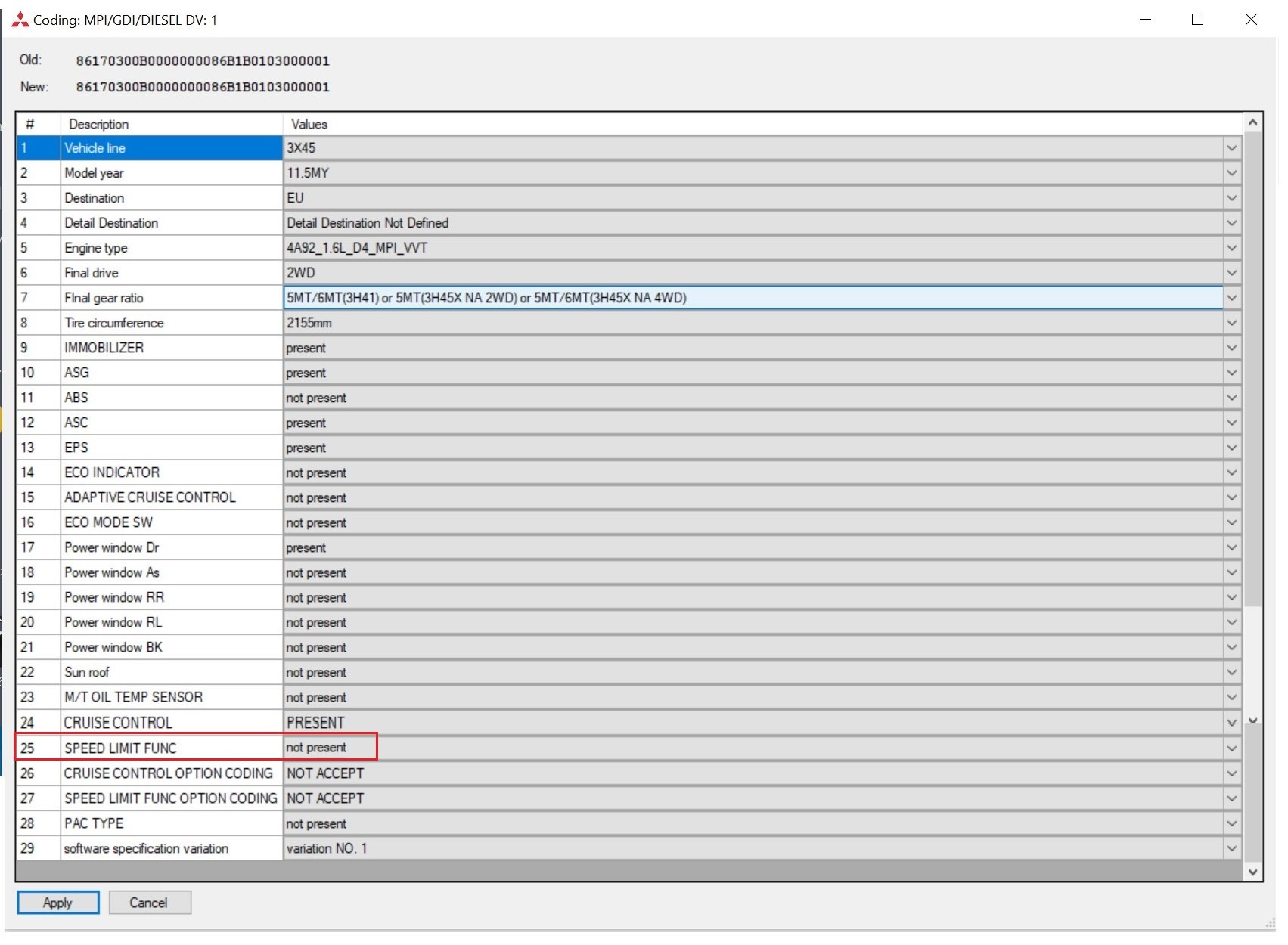Click the Cancel button
This screenshot has height=945, width=1288.
coord(149,903)
